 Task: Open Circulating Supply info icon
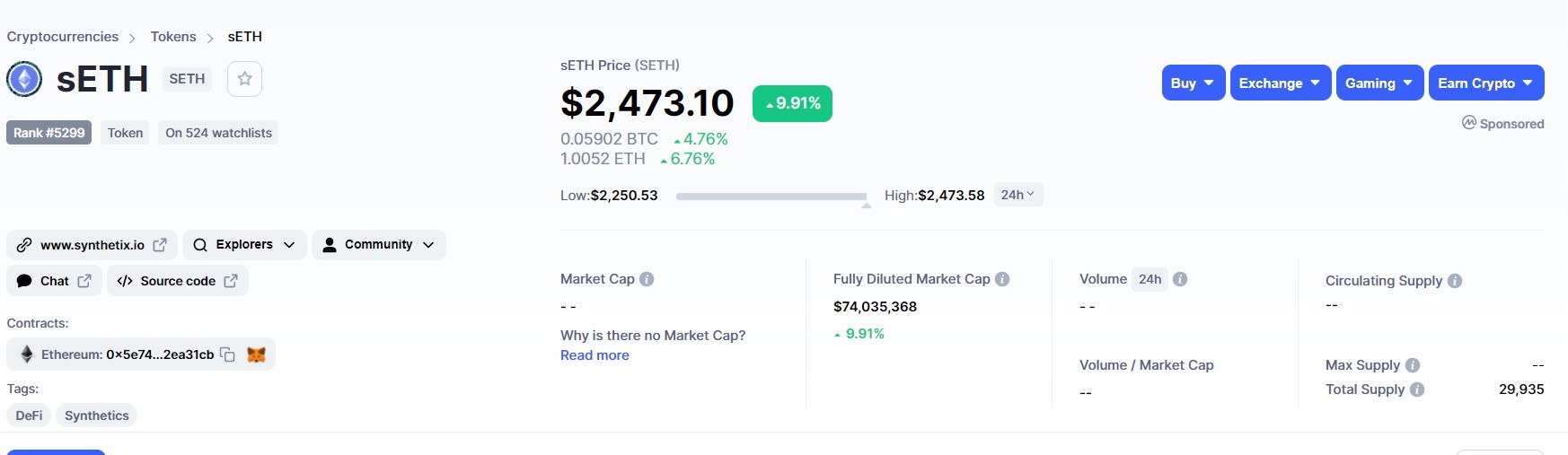[x=1455, y=281]
